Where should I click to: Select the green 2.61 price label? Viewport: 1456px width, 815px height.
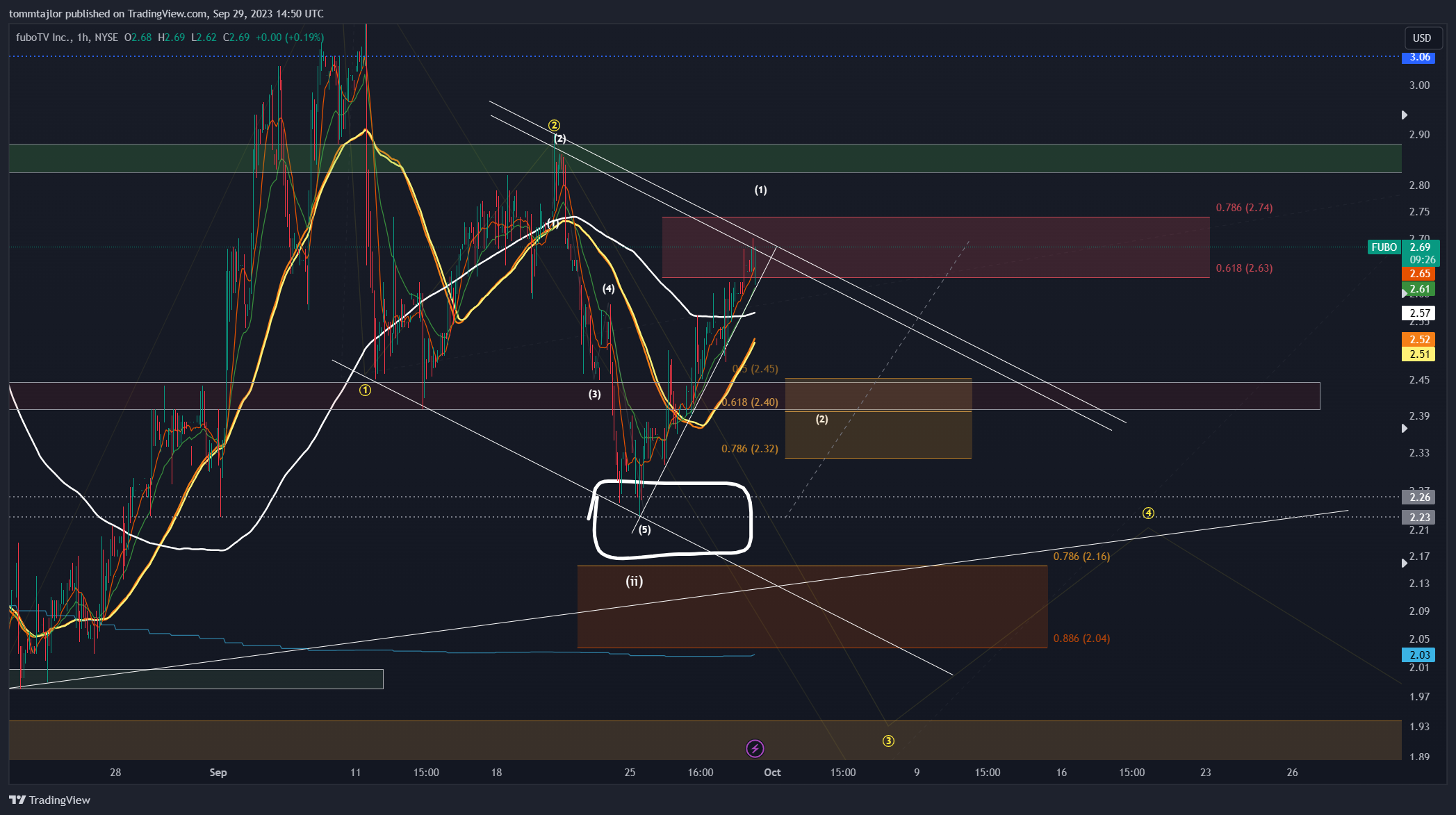coord(1418,289)
